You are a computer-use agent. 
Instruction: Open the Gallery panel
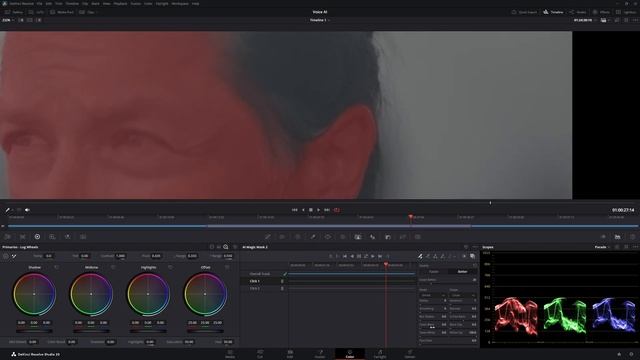click(x=14, y=12)
